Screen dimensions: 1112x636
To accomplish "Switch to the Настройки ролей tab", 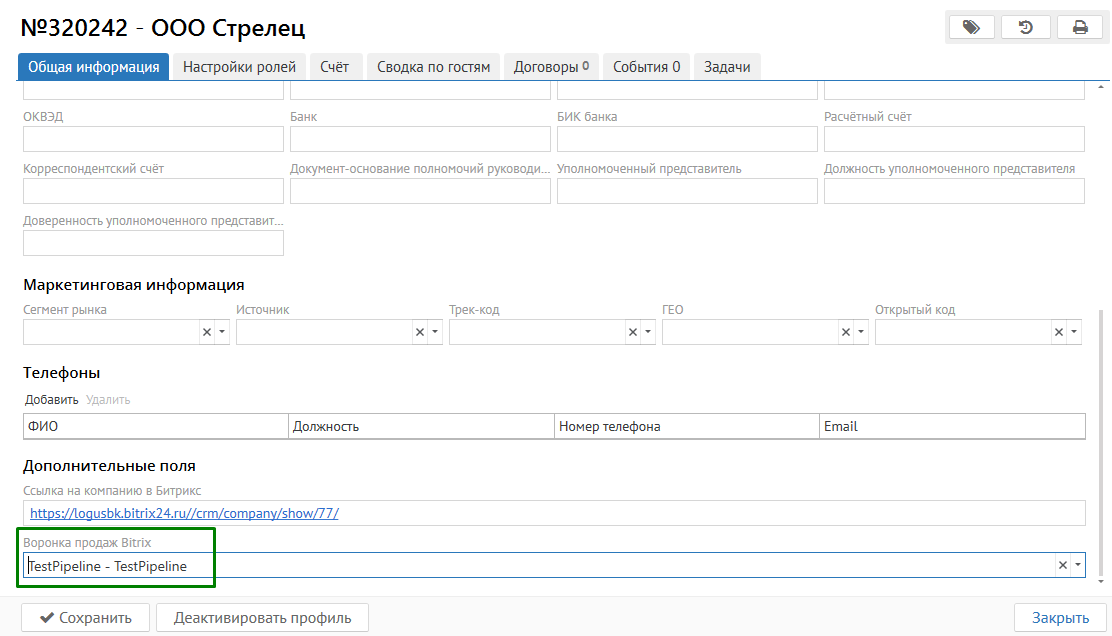I will pyautogui.click(x=239, y=67).
